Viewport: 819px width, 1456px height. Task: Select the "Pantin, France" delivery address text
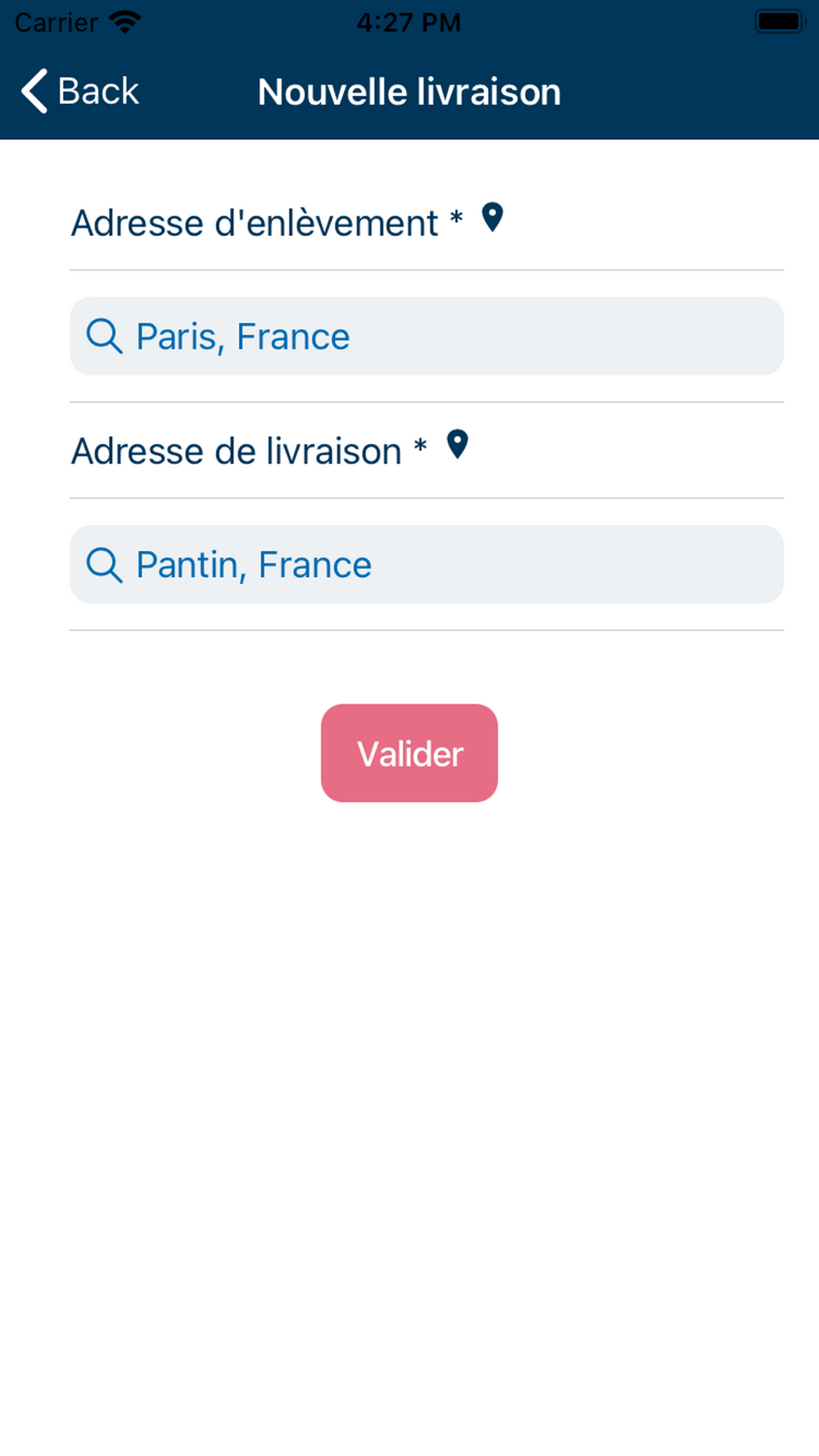(x=254, y=565)
